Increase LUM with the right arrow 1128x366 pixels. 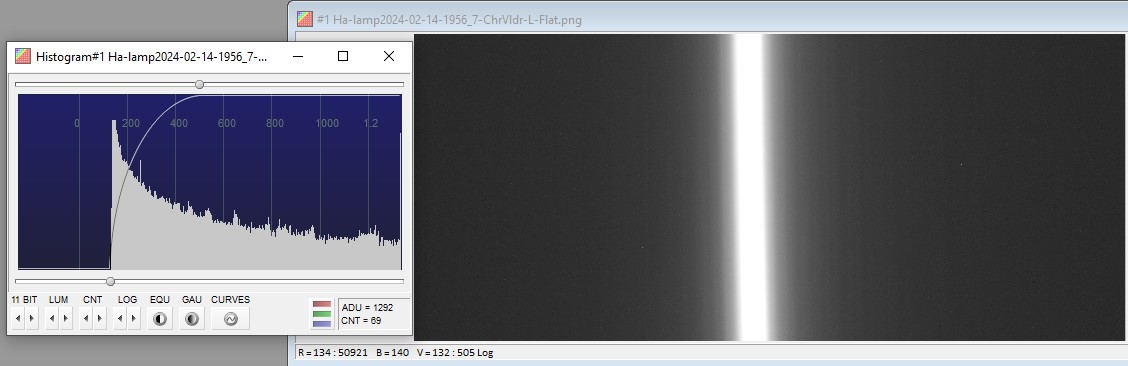click(66, 319)
